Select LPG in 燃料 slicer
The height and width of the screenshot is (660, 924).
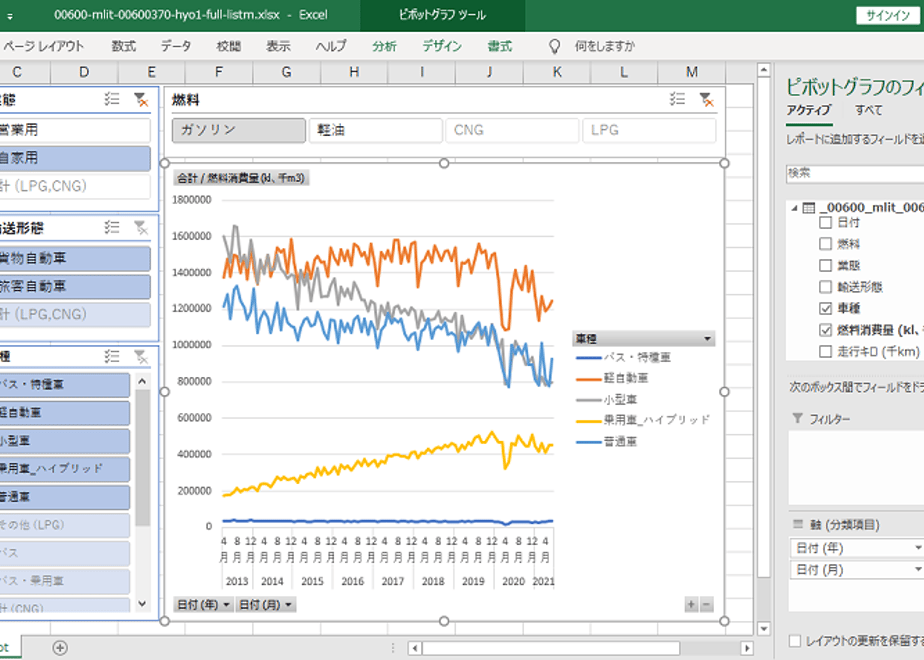(649, 130)
